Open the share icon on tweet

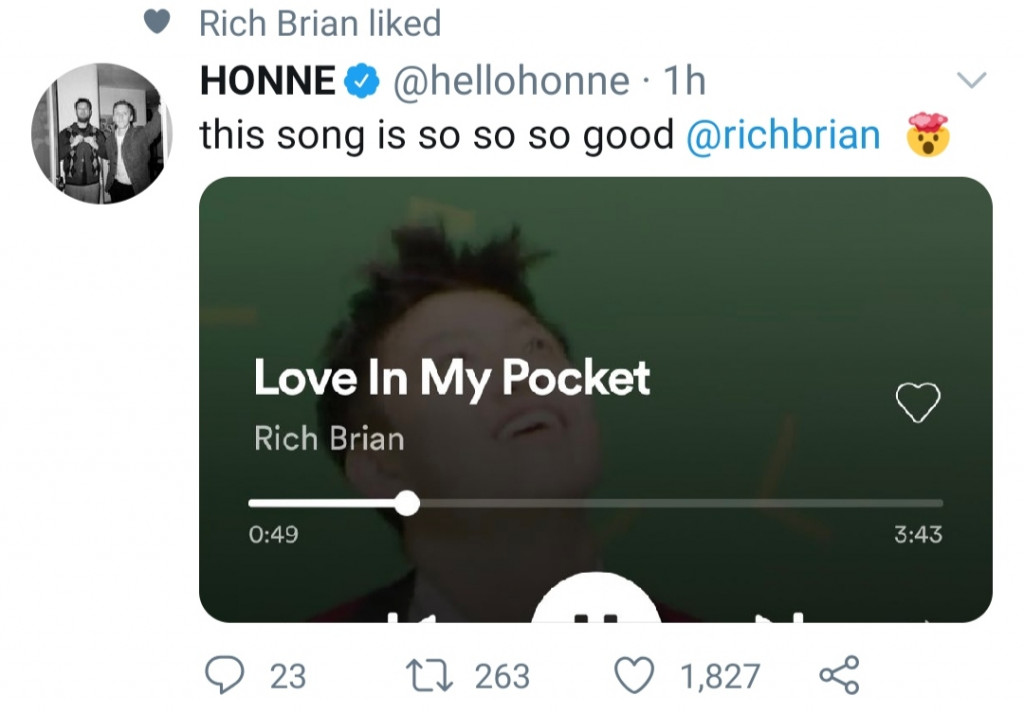point(838,676)
